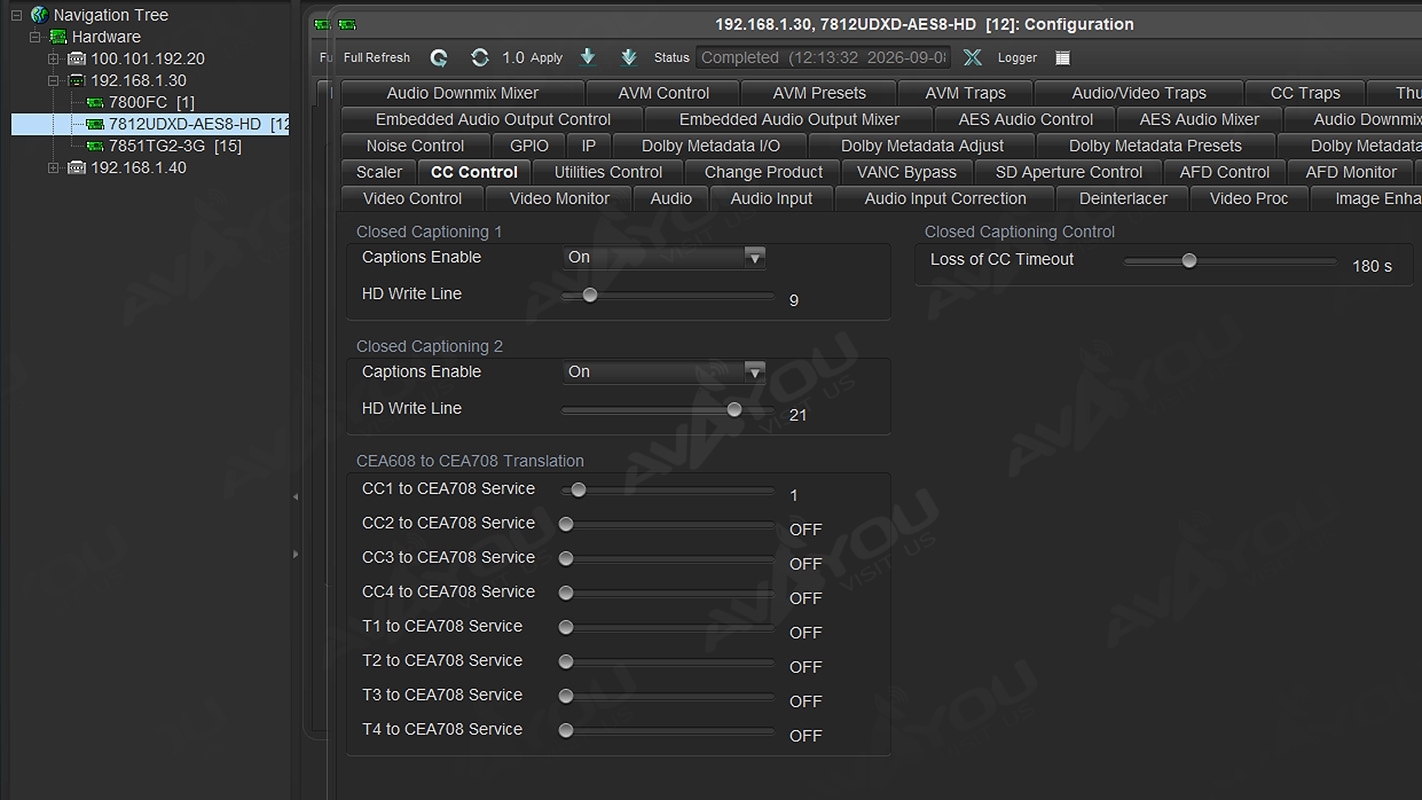Open the Dolby Metadata Presets tab
1422x800 pixels.
[1155, 146]
